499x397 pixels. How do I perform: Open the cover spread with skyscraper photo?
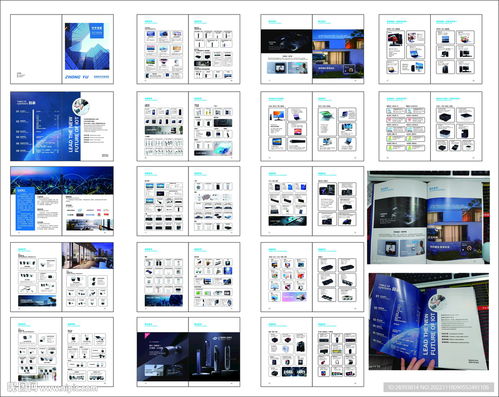click(62, 49)
